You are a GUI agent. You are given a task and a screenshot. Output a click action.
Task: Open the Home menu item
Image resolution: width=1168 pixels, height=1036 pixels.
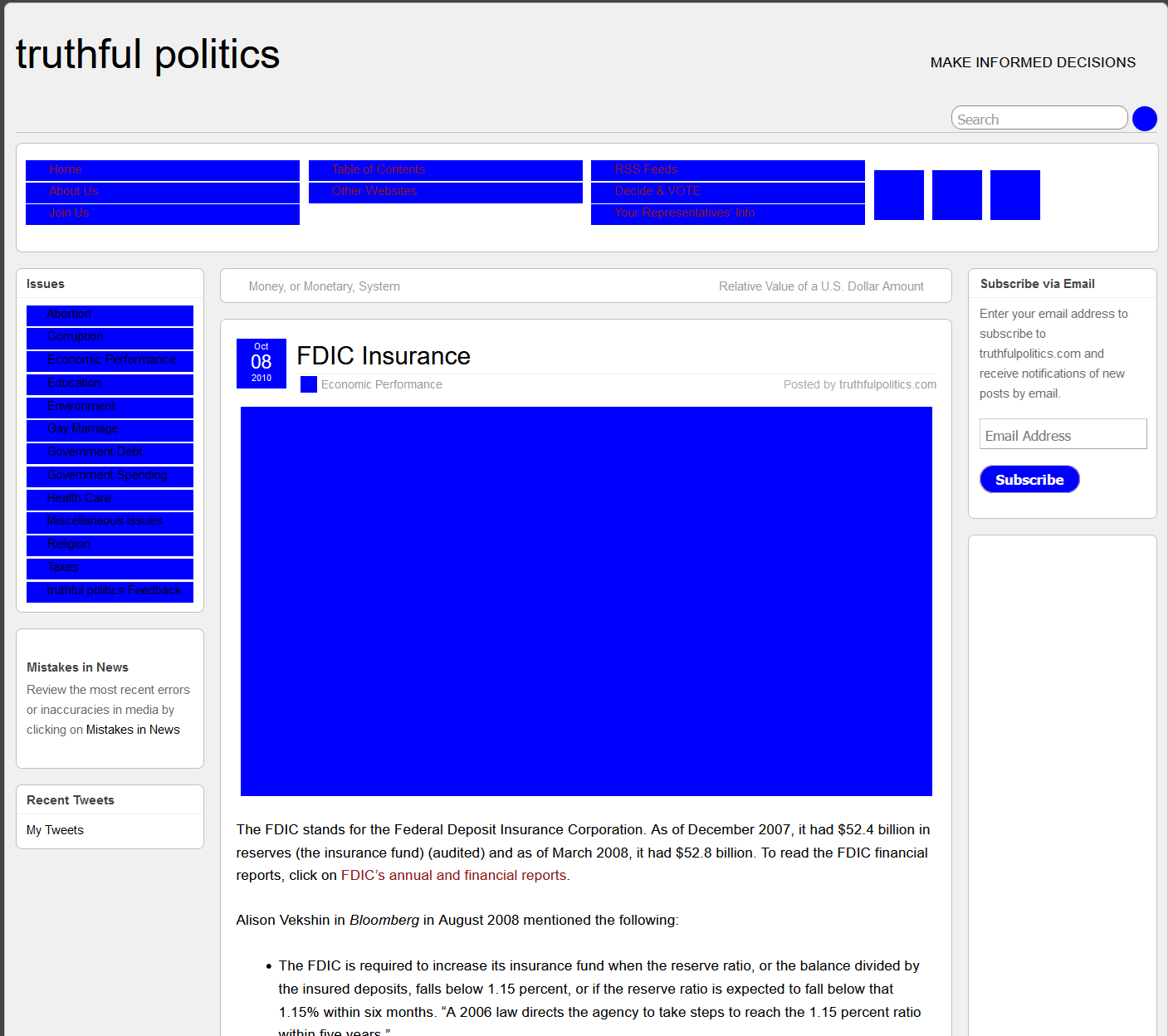coord(66,169)
